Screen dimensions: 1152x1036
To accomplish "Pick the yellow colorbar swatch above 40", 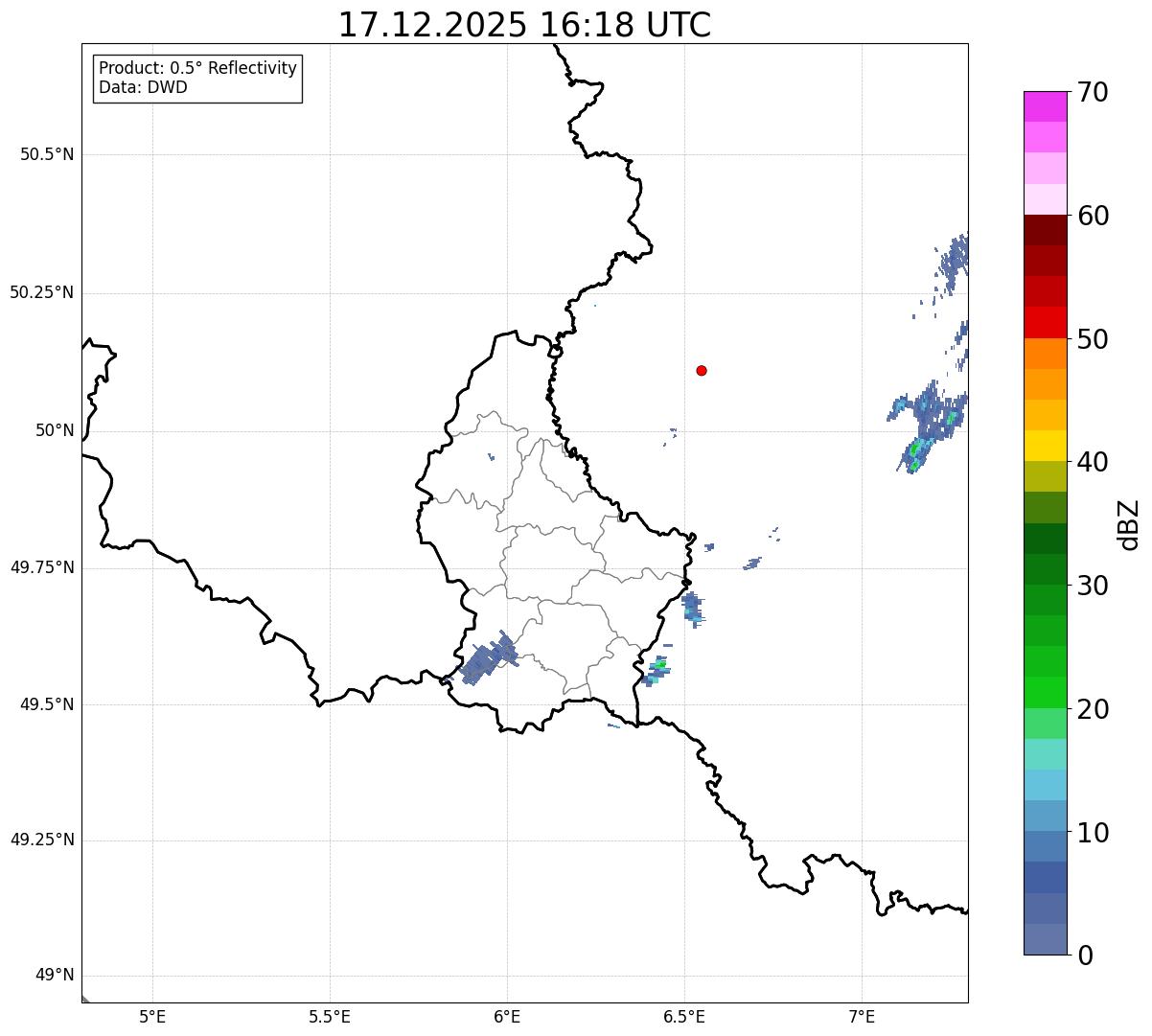I will point(1045,447).
